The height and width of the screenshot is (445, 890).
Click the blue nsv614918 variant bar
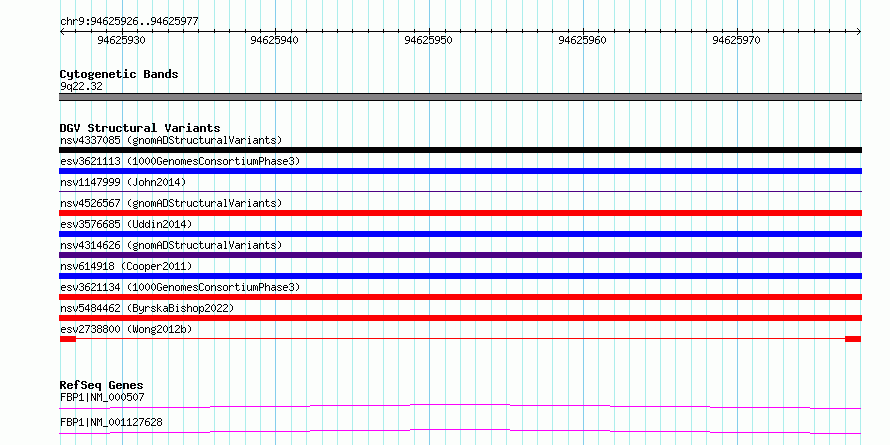point(460,276)
